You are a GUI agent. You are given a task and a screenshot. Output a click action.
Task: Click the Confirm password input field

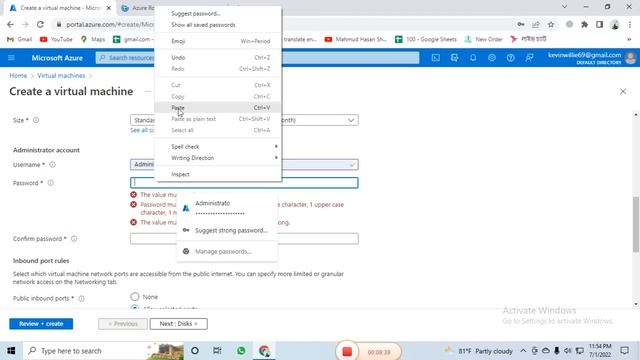click(244, 239)
